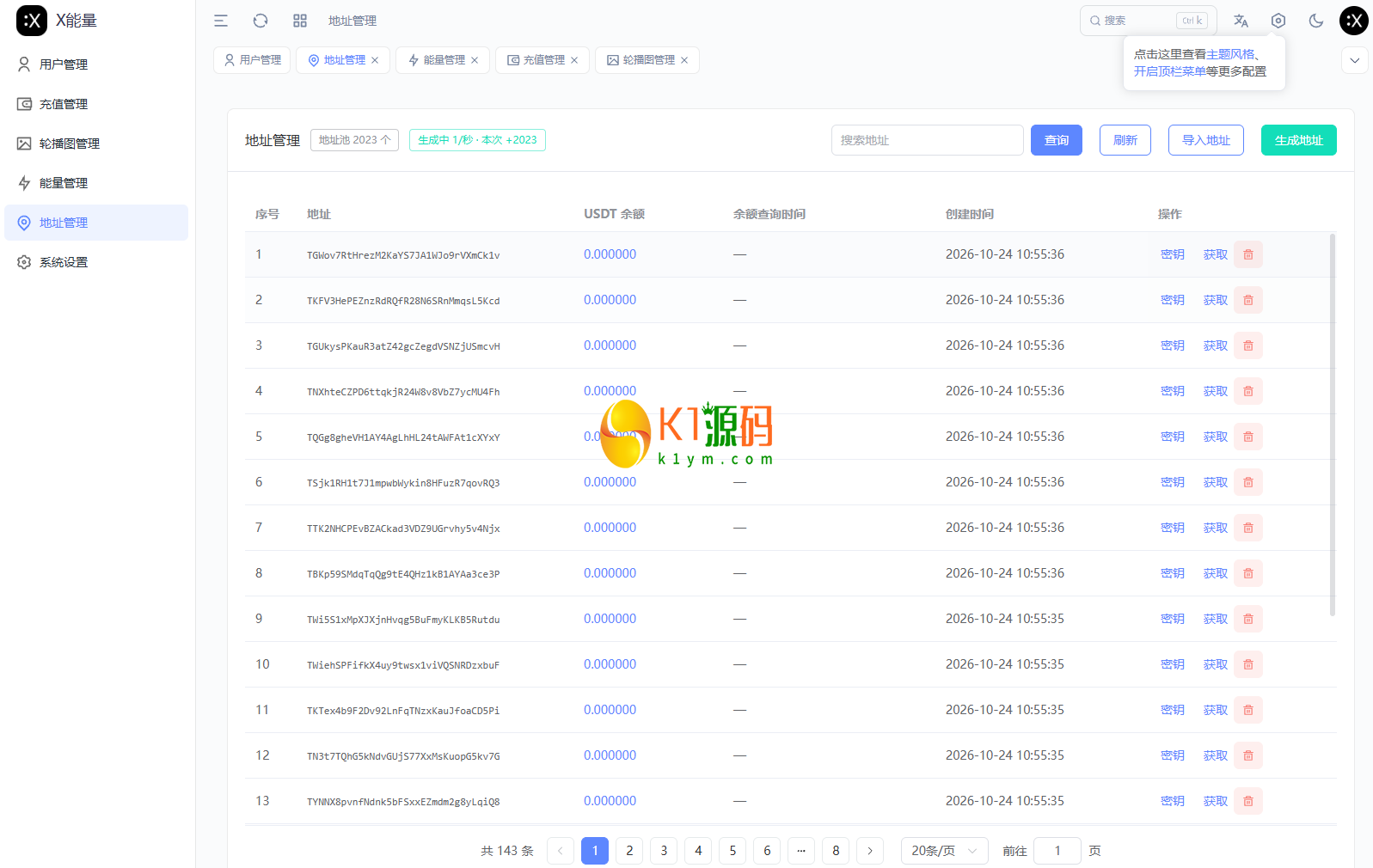Delete the address in row 1

click(x=1248, y=254)
